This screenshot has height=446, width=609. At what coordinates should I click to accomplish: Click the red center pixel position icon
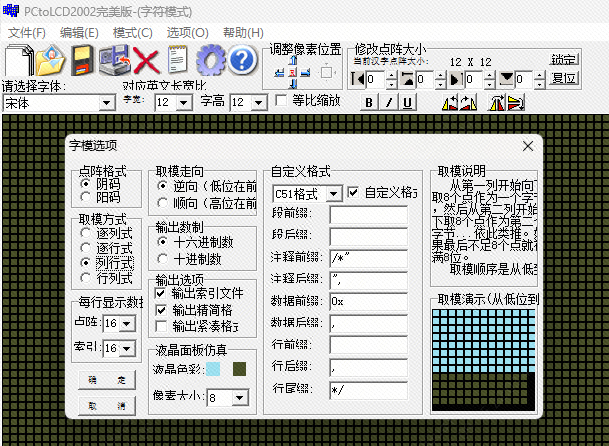pos(293,72)
